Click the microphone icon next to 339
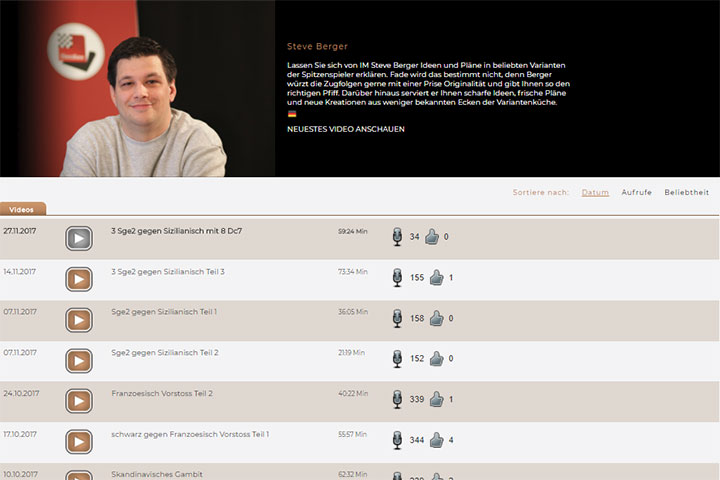This screenshot has height=480, width=720. click(397, 399)
